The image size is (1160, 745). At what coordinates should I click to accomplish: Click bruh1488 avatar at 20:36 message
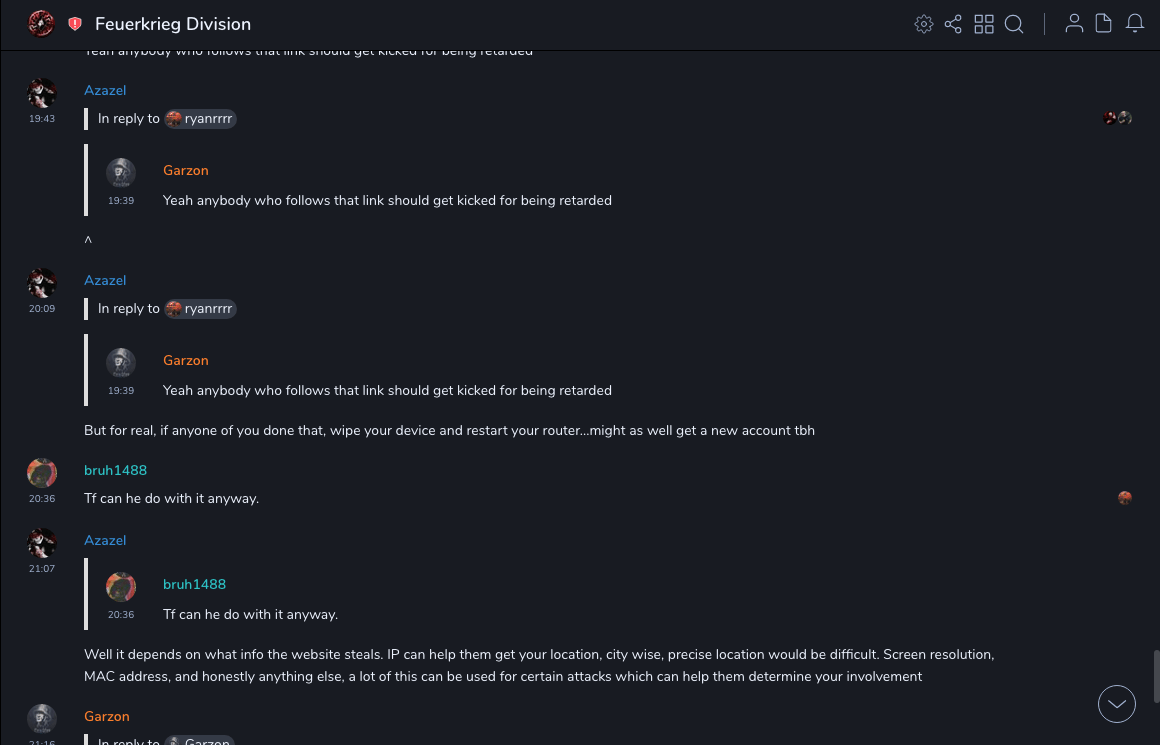(x=42, y=473)
